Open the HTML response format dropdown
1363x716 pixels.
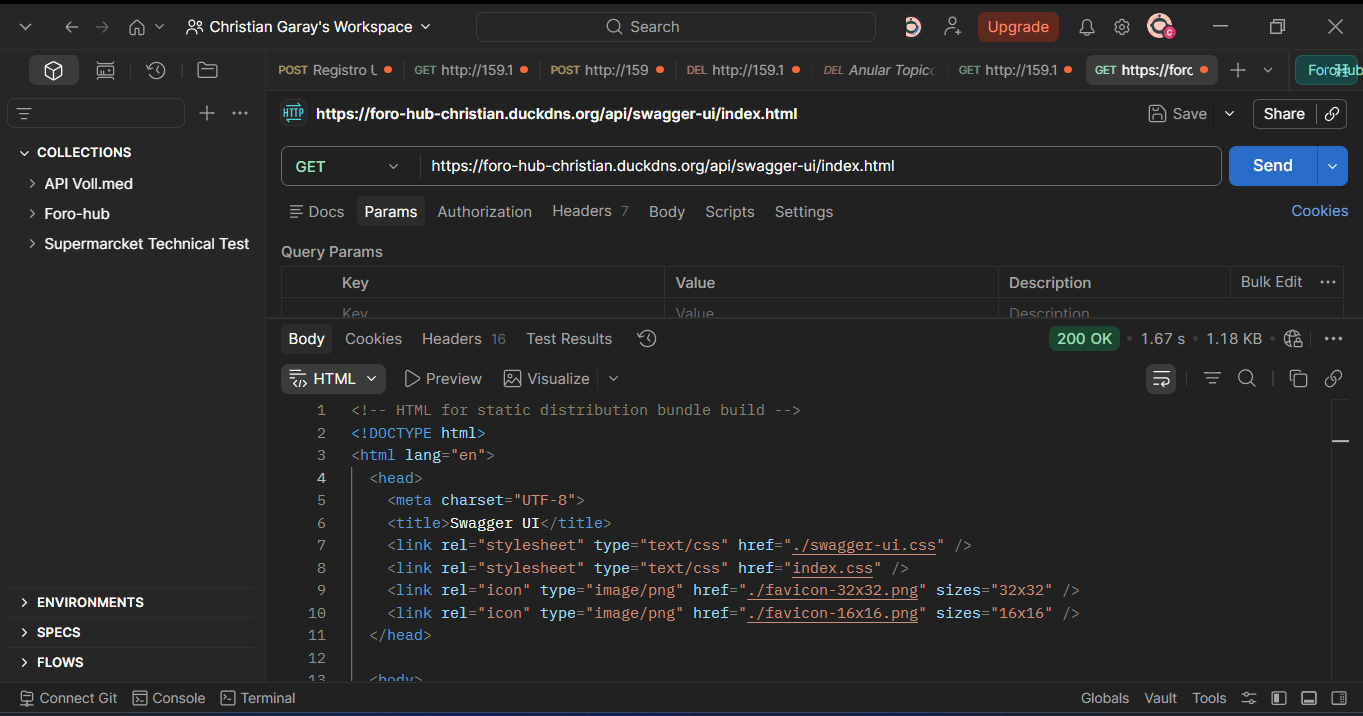(x=333, y=379)
